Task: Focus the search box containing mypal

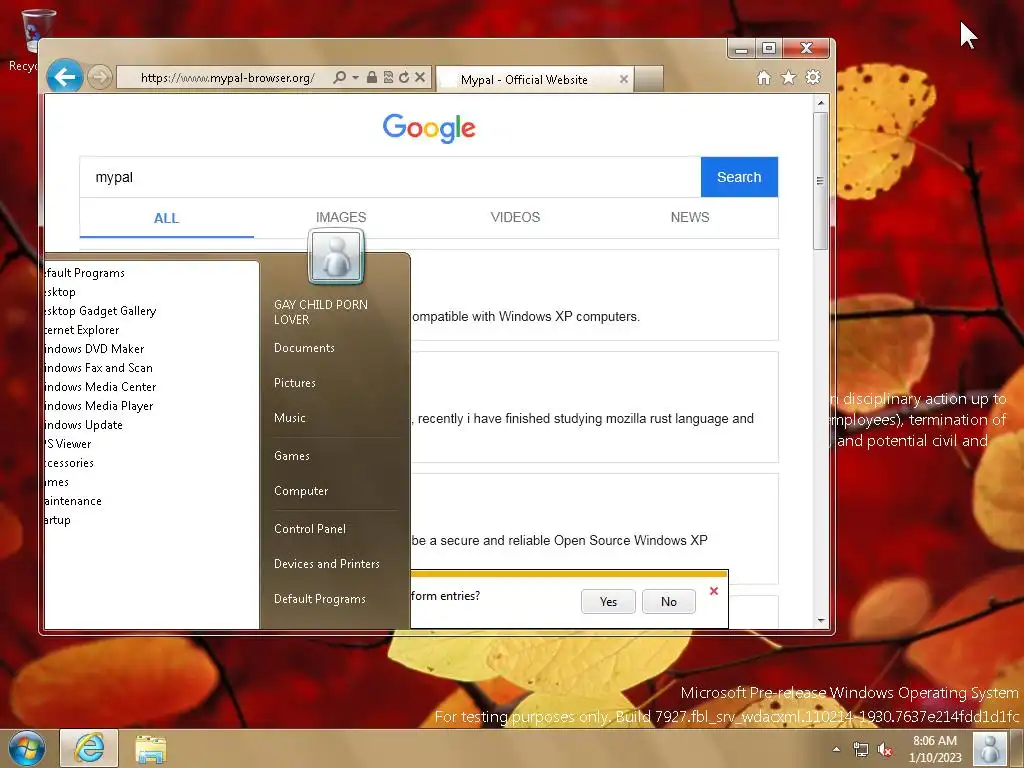Action: coord(391,177)
